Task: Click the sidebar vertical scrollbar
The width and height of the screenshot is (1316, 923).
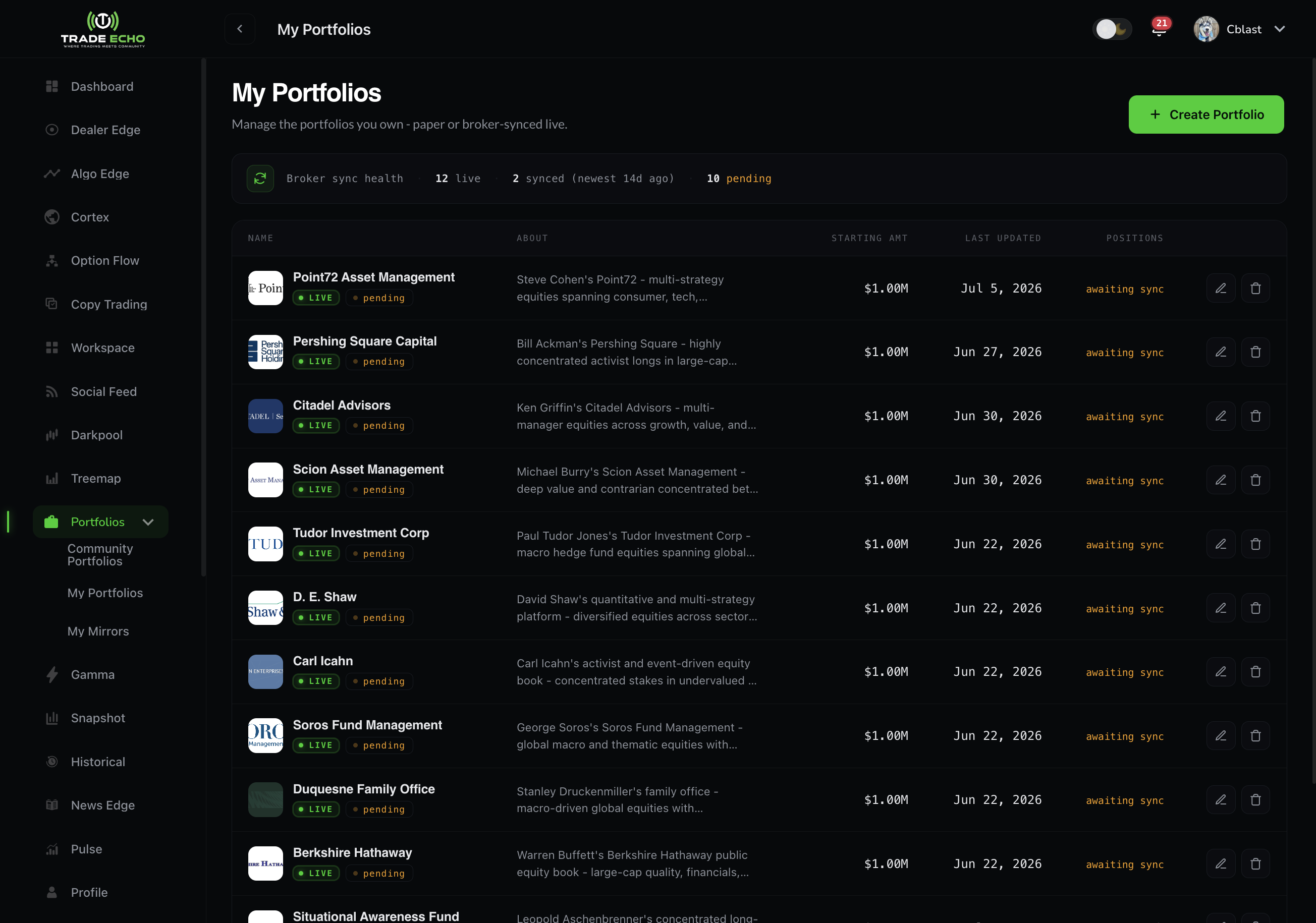Action: tap(203, 317)
